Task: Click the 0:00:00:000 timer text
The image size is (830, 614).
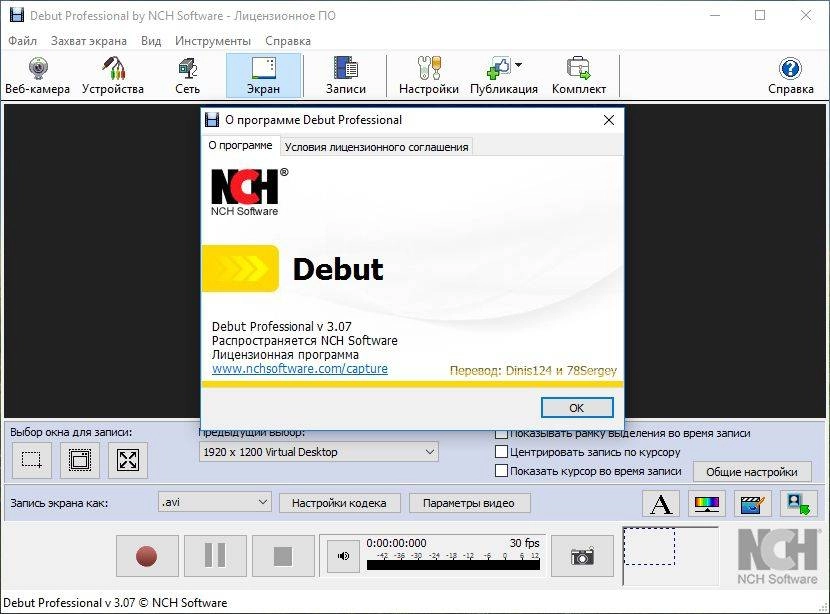Action: pyautogui.click(x=396, y=543)
